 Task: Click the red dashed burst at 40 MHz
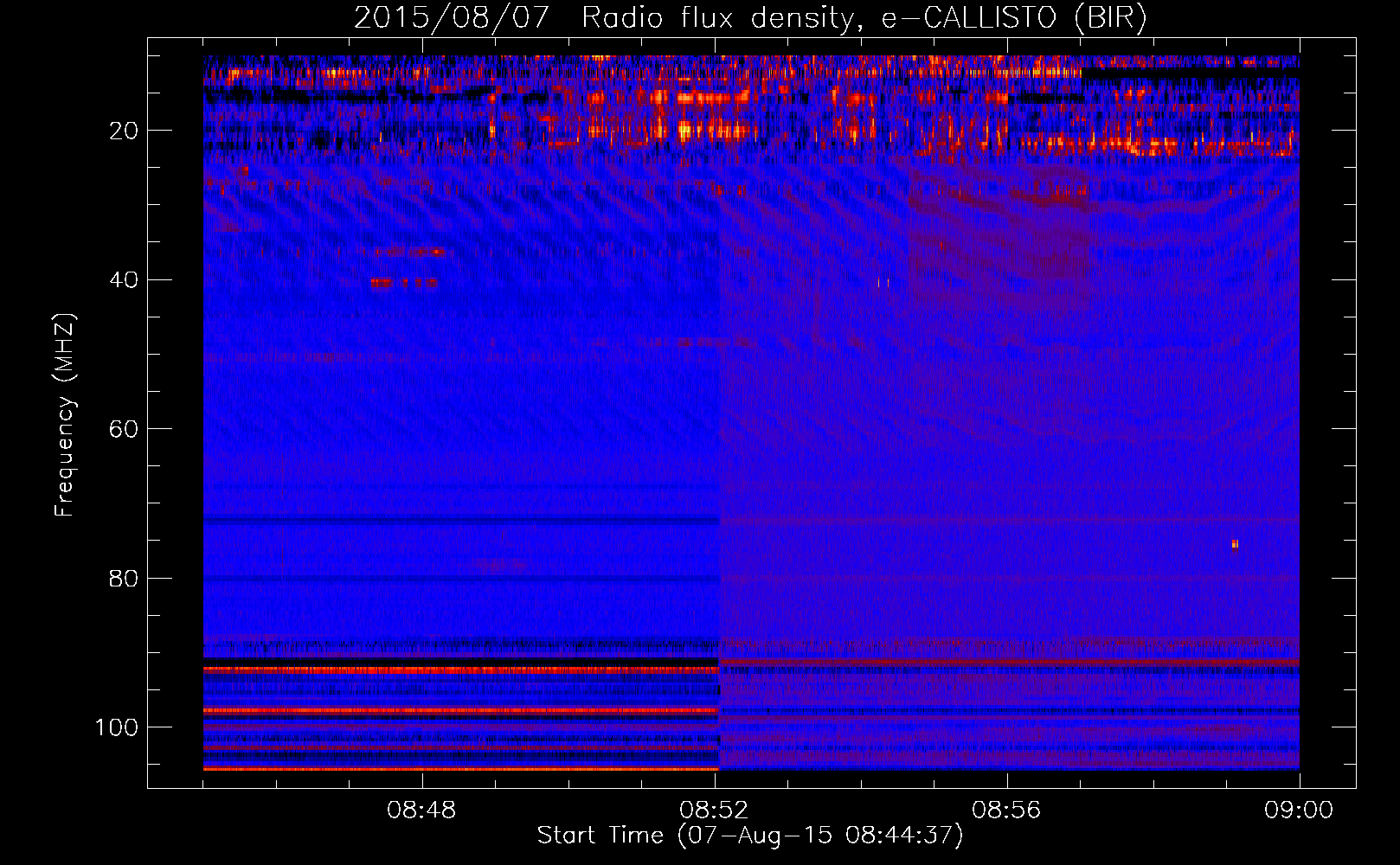403,282
